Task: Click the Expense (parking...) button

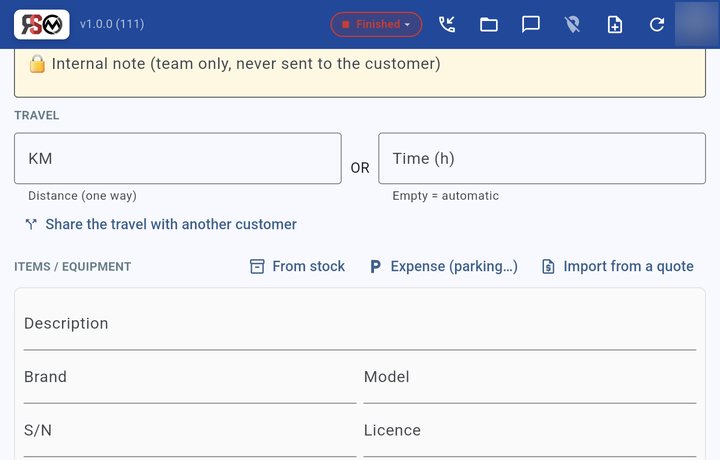Action: (x=444, y=266)
